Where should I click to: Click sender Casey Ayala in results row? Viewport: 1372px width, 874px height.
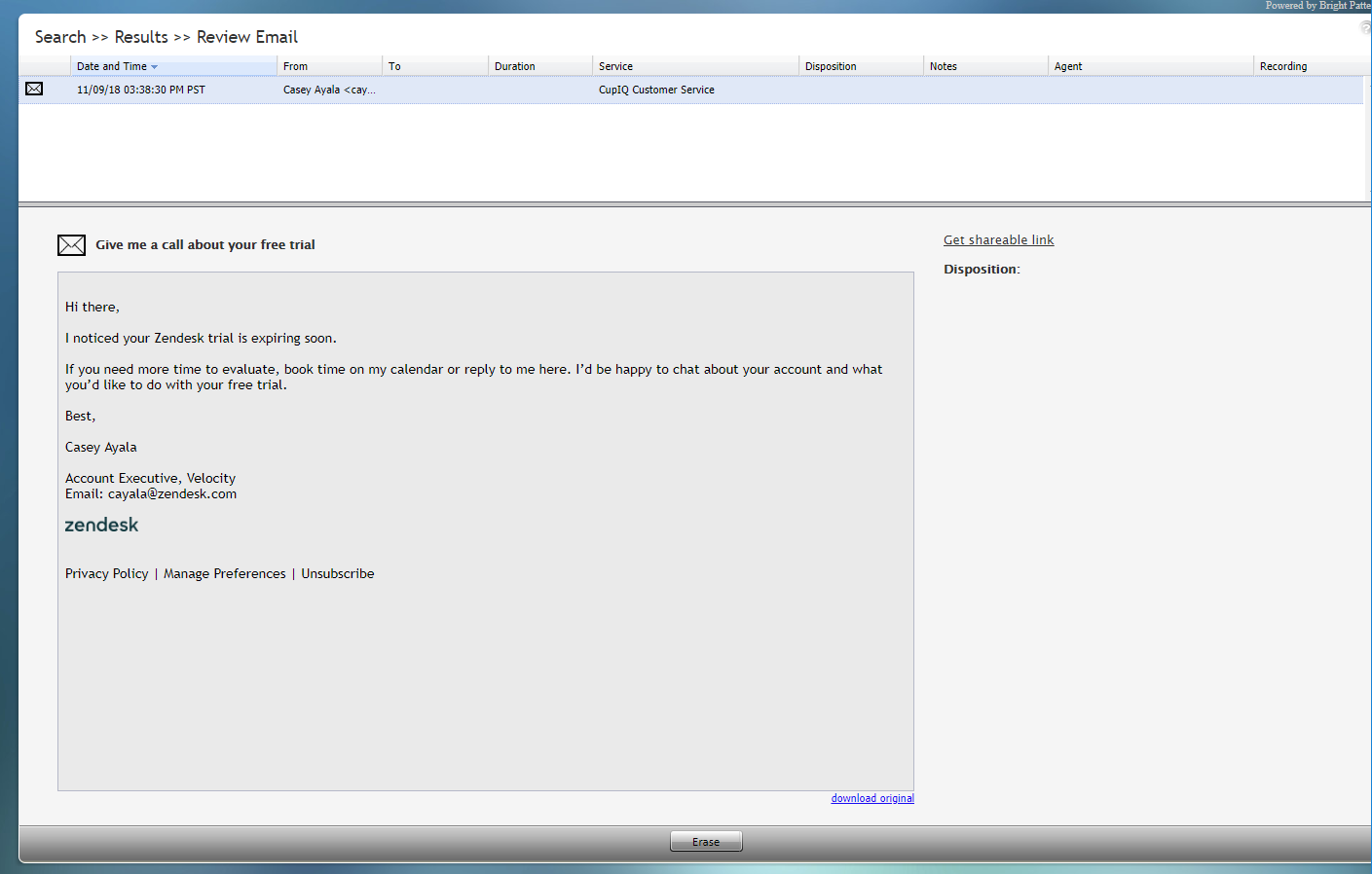(x=329, y=90)
